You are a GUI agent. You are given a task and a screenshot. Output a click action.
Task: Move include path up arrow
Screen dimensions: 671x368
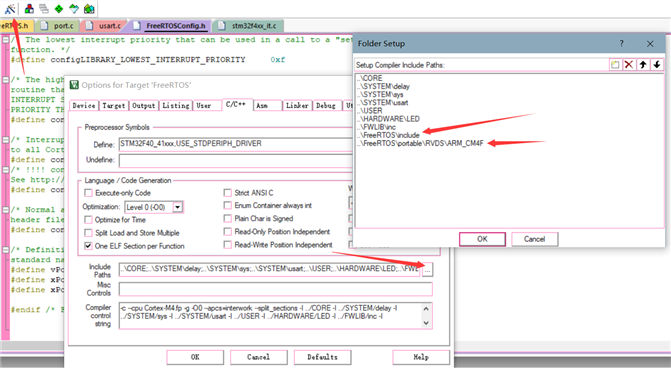pyautogui.click(x=643, y=65)
